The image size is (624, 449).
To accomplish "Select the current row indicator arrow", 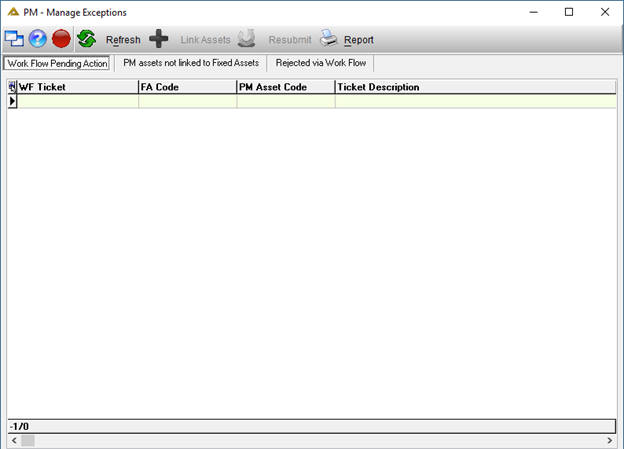I will pos(12,101).
